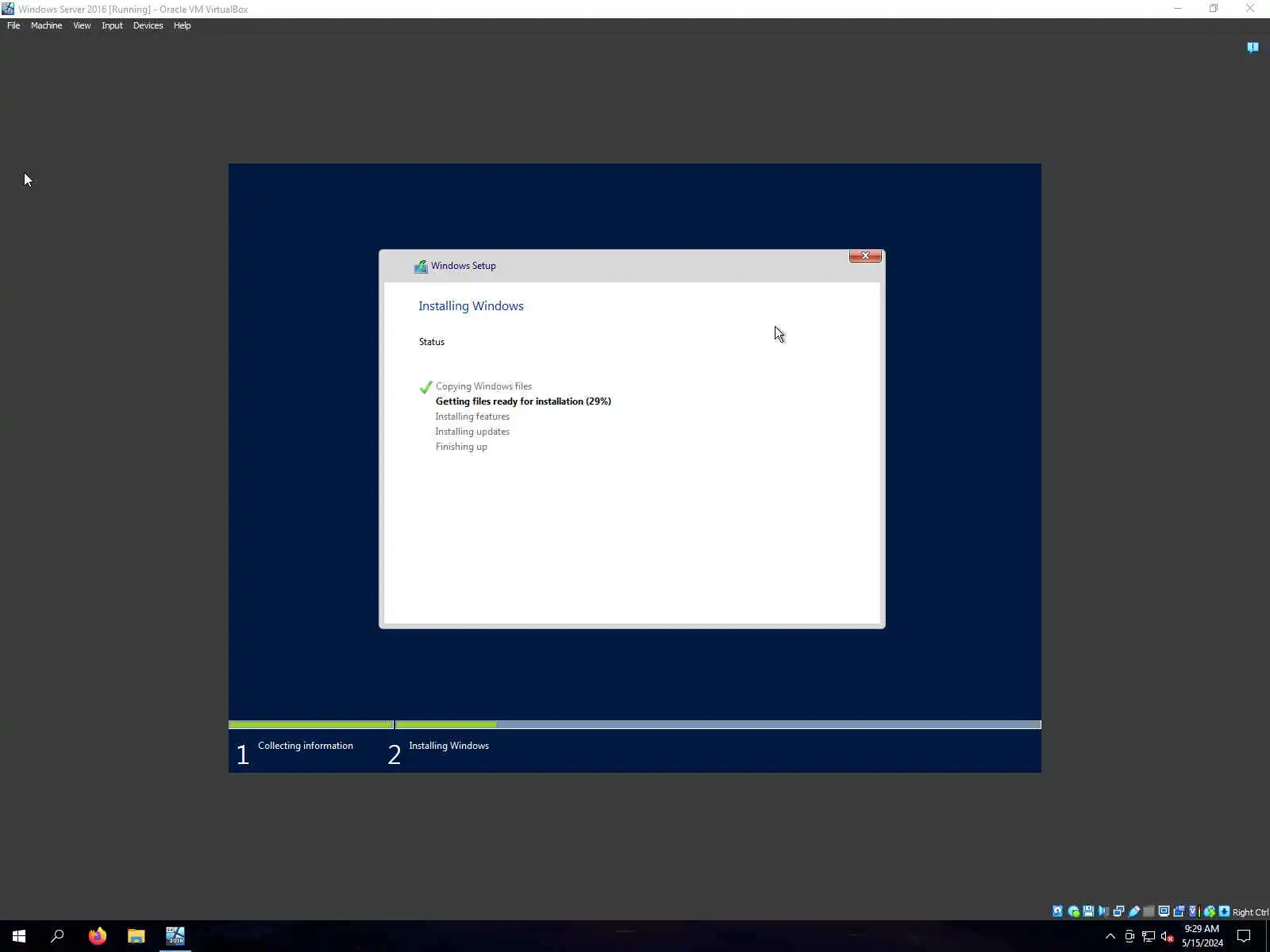Click the stage 2 'Installing Windows' label
Viewport: 1270px width, 952px height.
click(448, 746)
